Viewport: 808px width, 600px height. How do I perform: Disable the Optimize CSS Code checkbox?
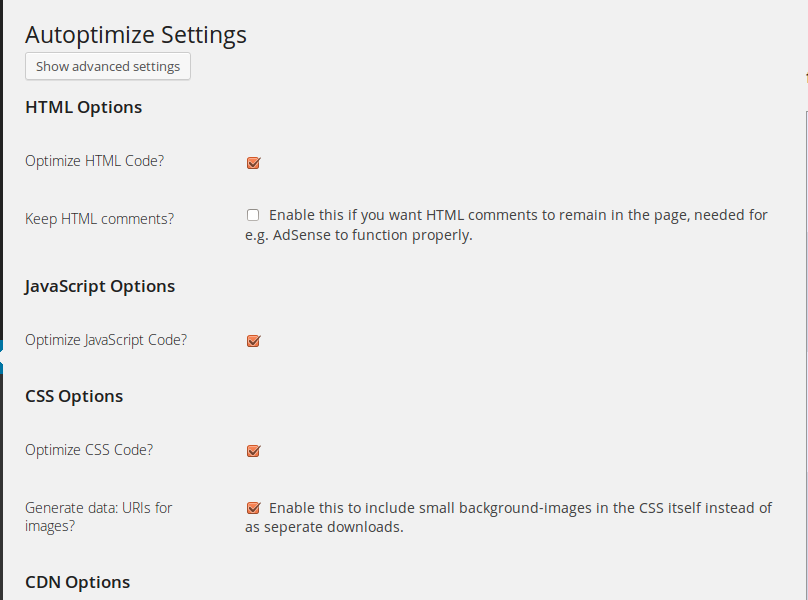click(253, 451)
